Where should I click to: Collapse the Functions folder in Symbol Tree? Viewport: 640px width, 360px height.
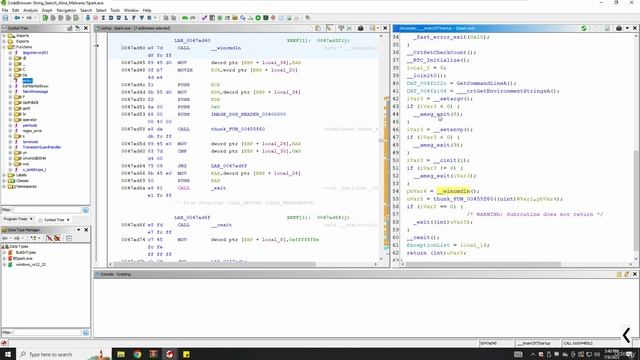pyautogui.click(x=4, y=47)
